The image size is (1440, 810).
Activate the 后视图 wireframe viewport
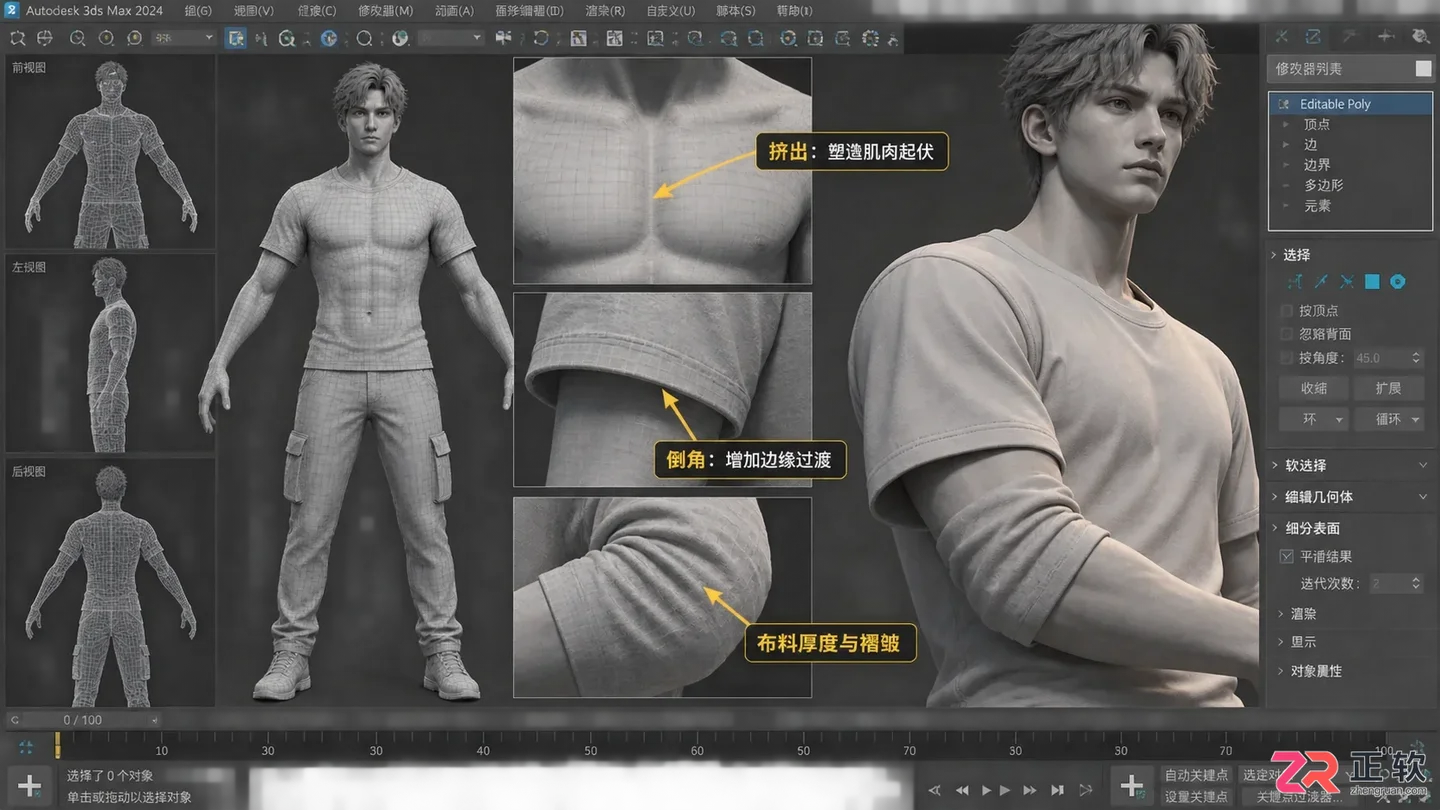pos(110,583)
